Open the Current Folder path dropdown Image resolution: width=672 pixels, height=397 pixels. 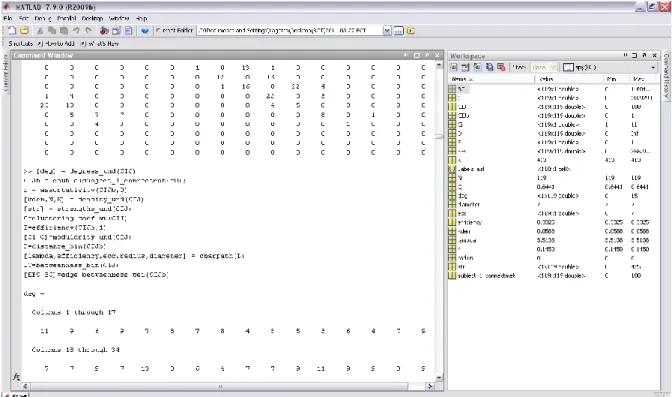(387, 31)
